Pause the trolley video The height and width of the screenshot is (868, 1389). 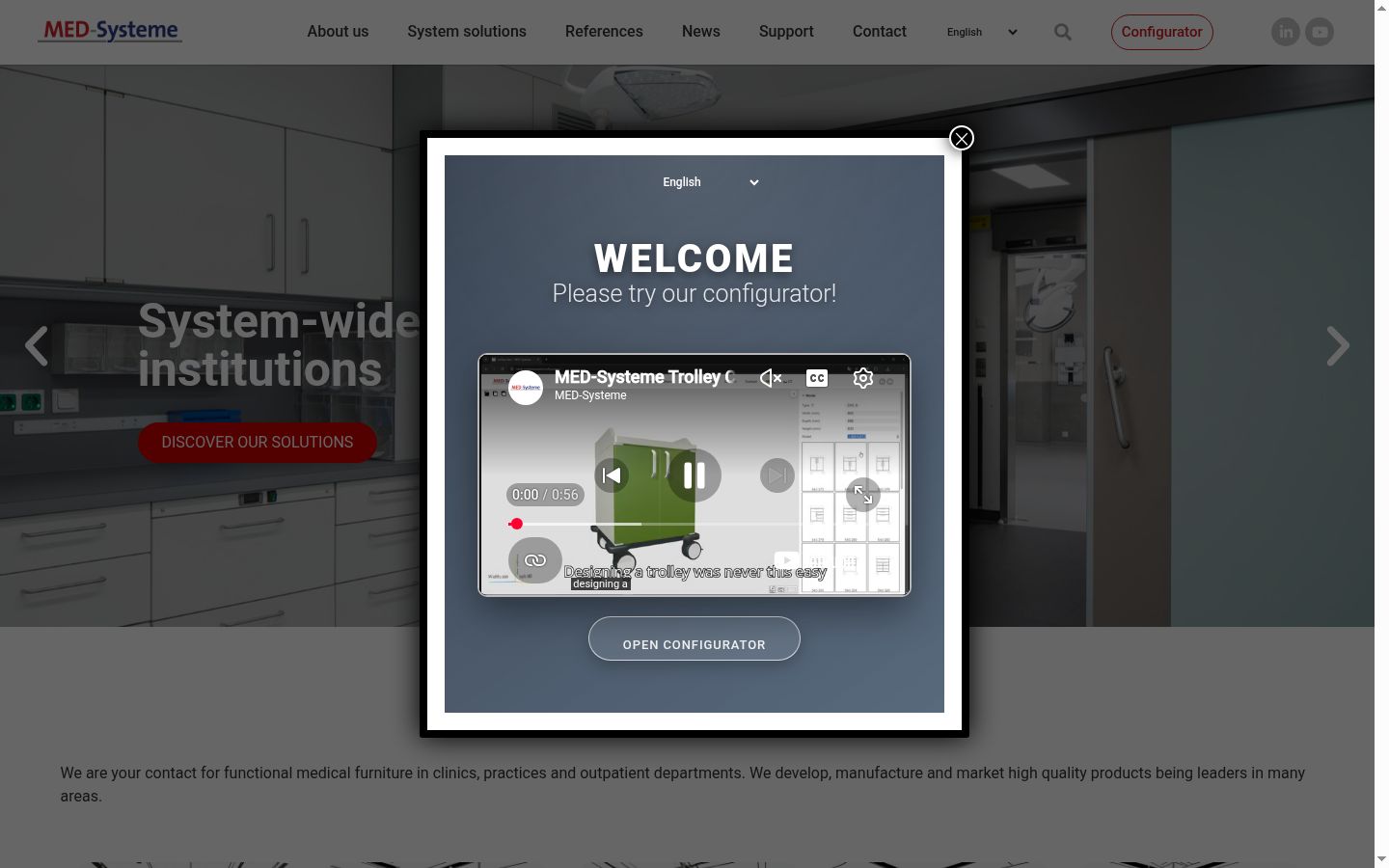(694, 475)
